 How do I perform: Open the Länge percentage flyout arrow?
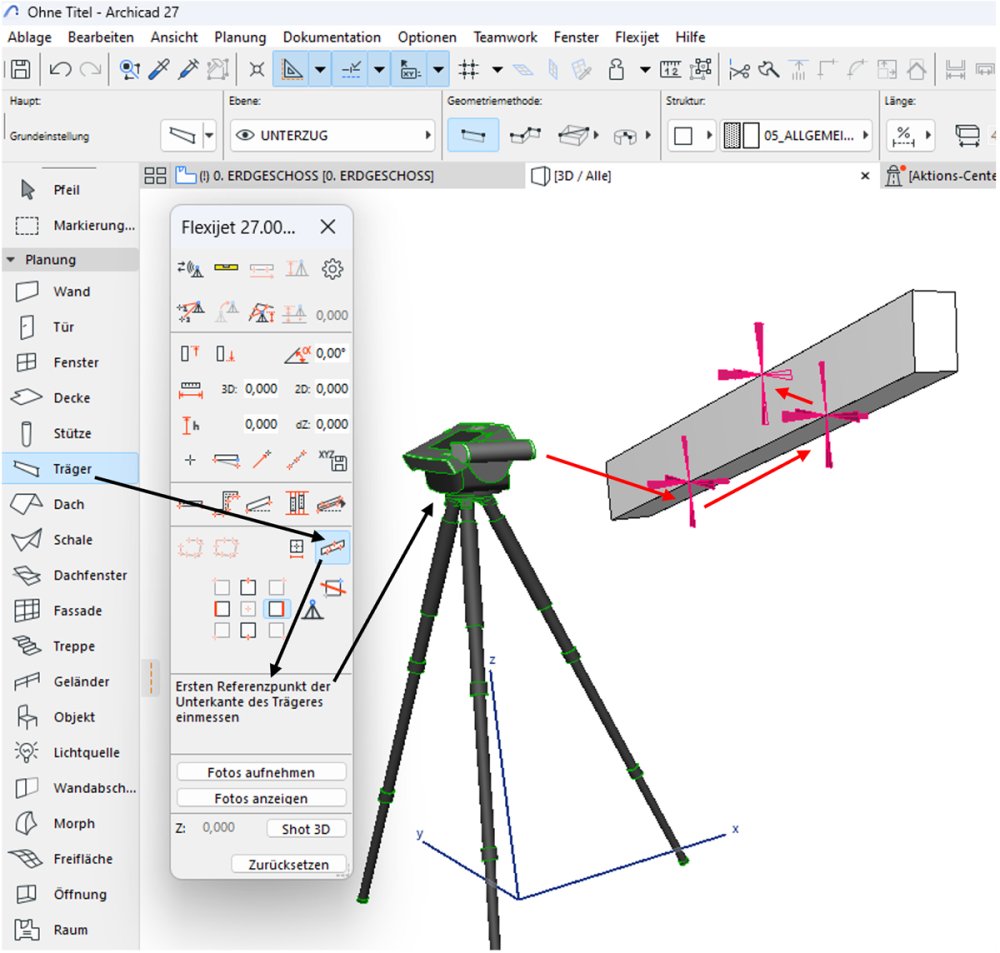(928, 135)
